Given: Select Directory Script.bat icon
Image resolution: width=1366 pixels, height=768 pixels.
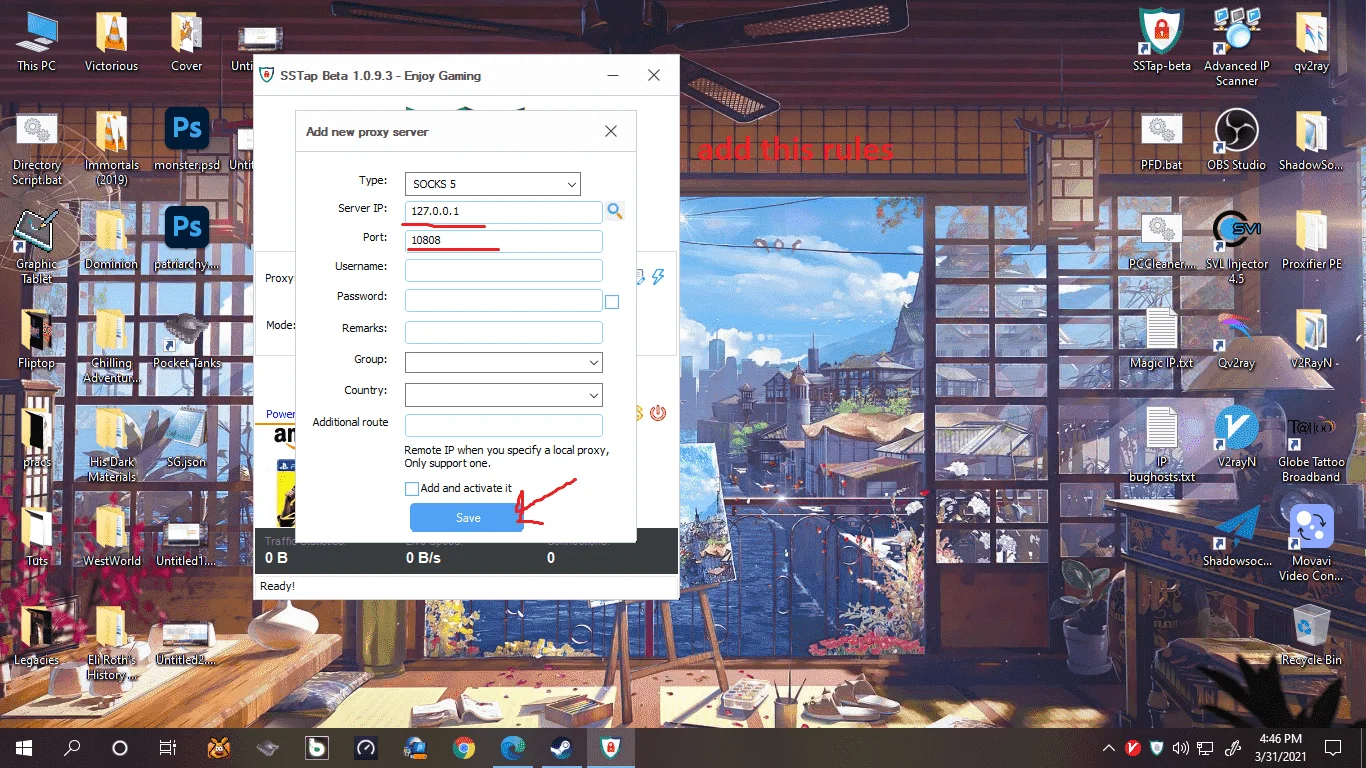Looking at the screenshot, I should coord(37,147).
